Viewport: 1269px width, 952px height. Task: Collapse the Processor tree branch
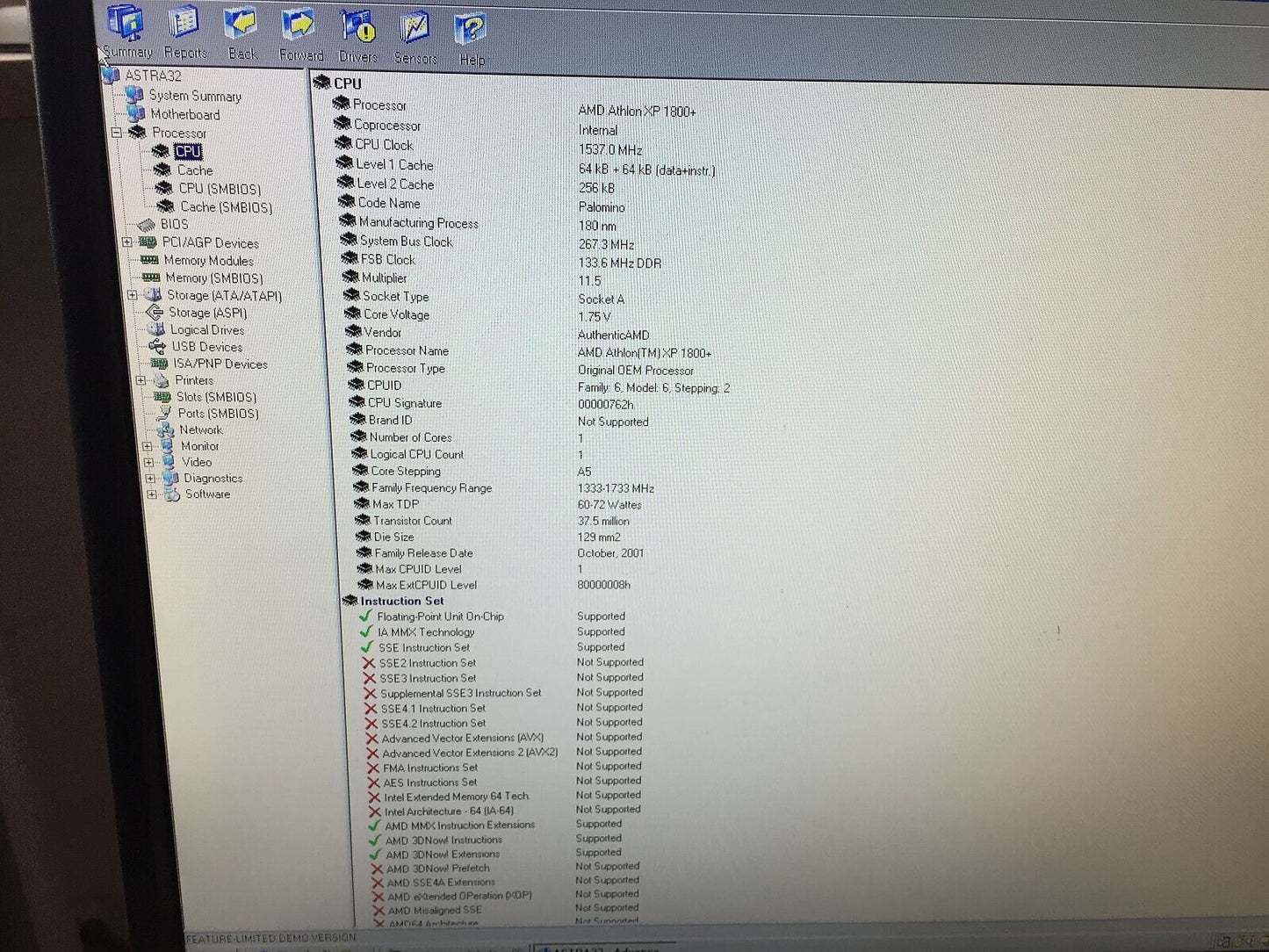[x=117, y=133]
